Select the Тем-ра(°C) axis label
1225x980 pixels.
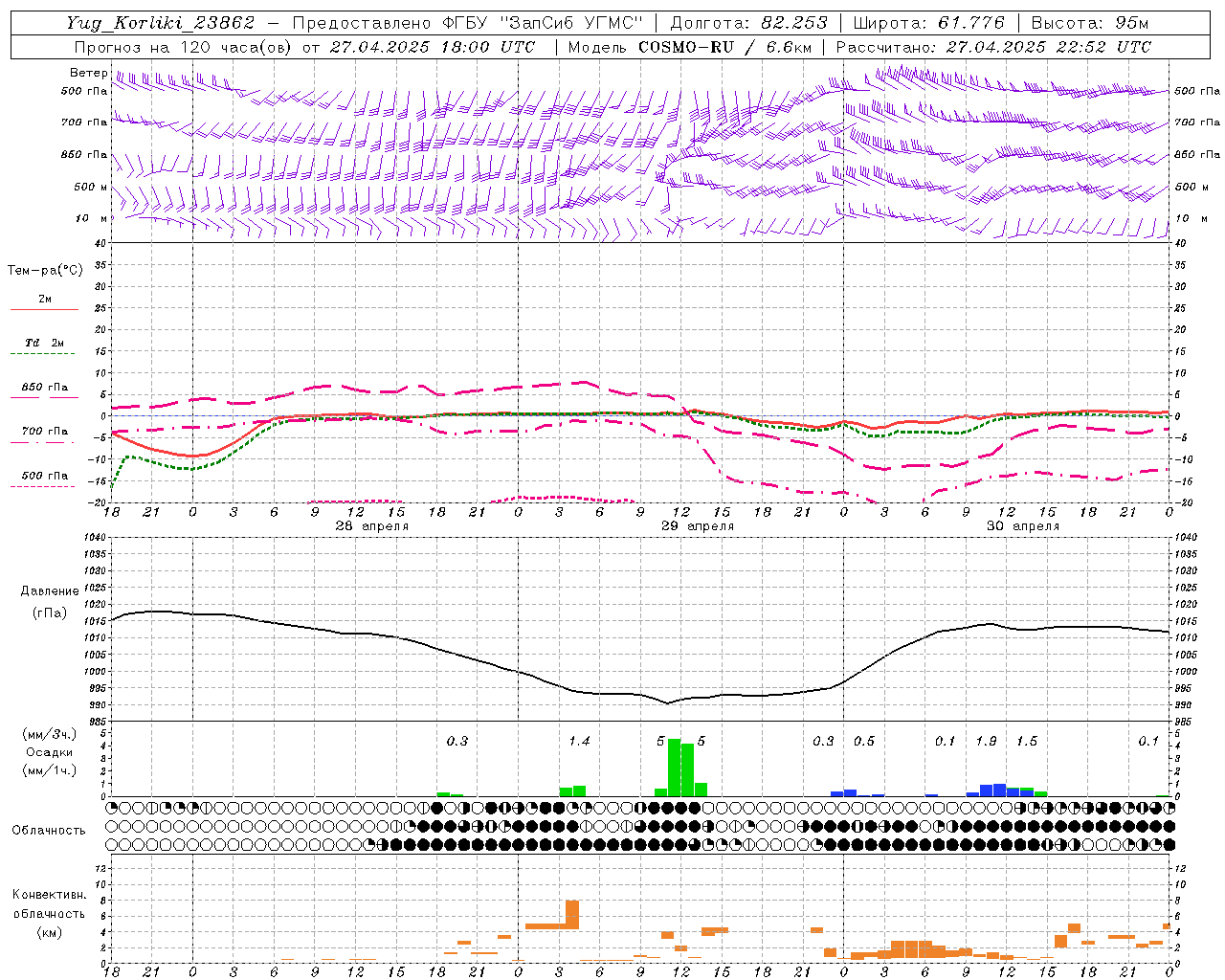(45, 271)
